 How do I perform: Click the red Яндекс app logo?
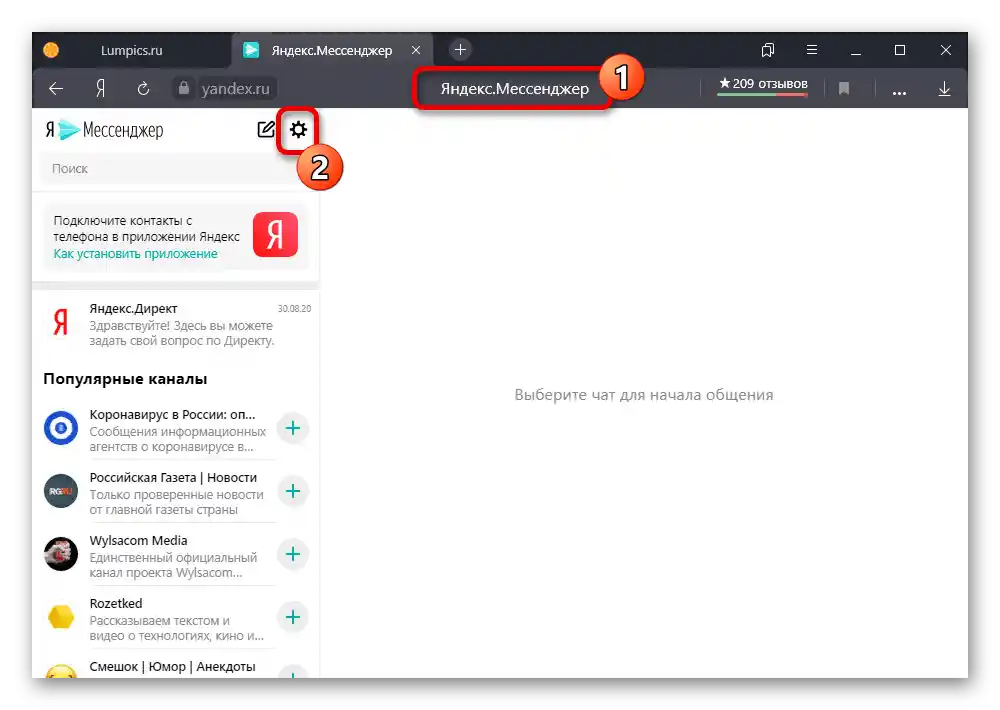coord(276,234)
